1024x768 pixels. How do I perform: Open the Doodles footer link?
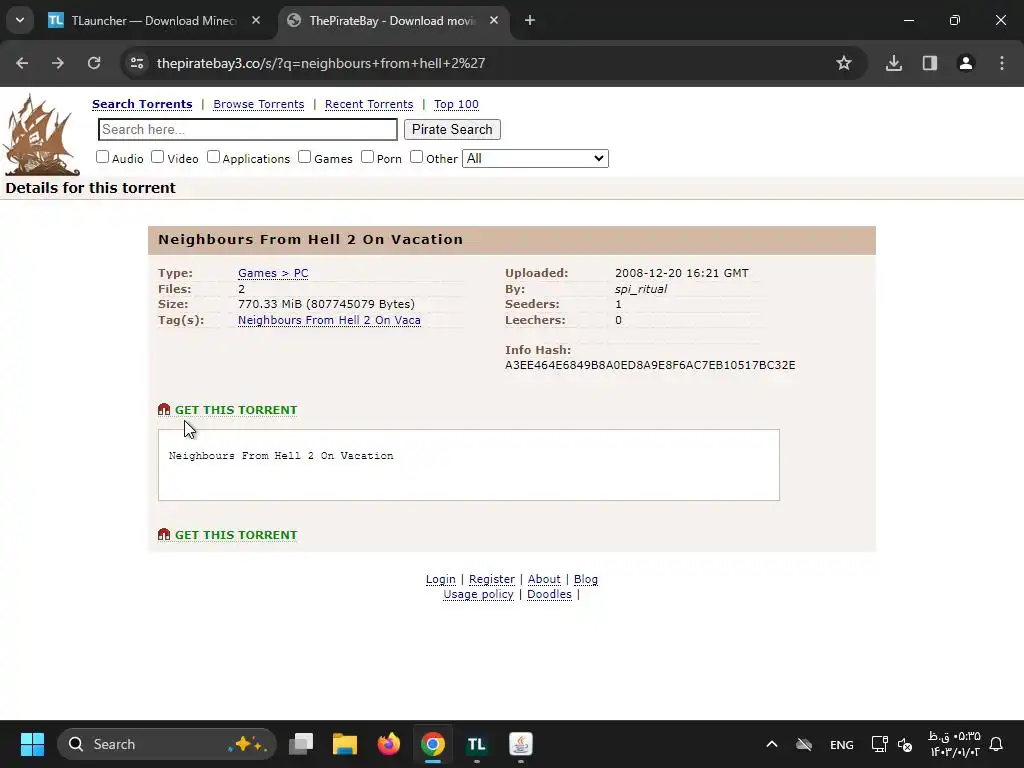click(549, 594)
